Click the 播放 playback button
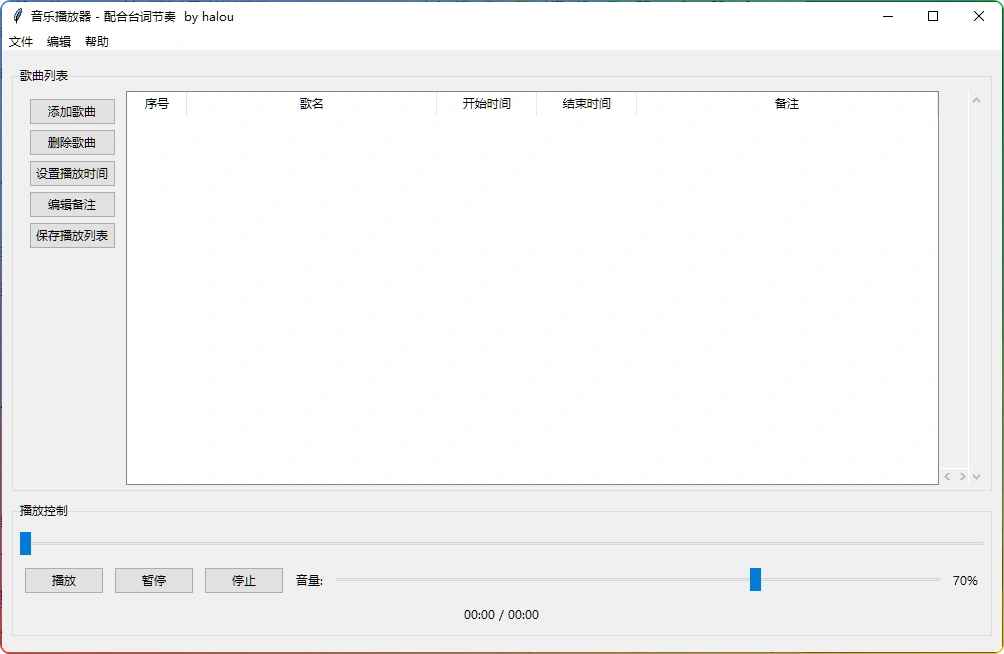1004x654 pixels. (x=63, y=580)
